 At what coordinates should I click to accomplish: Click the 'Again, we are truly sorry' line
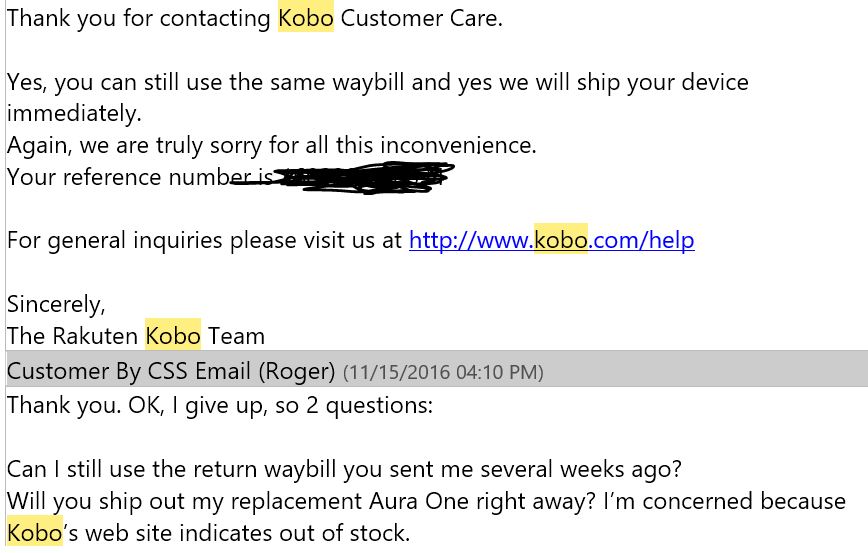[x=271, y=145]
